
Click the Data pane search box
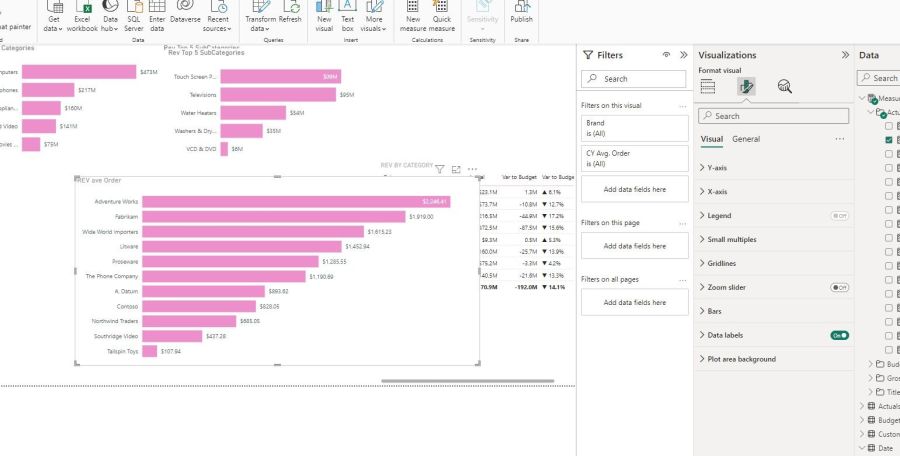[x=878, y=78]
